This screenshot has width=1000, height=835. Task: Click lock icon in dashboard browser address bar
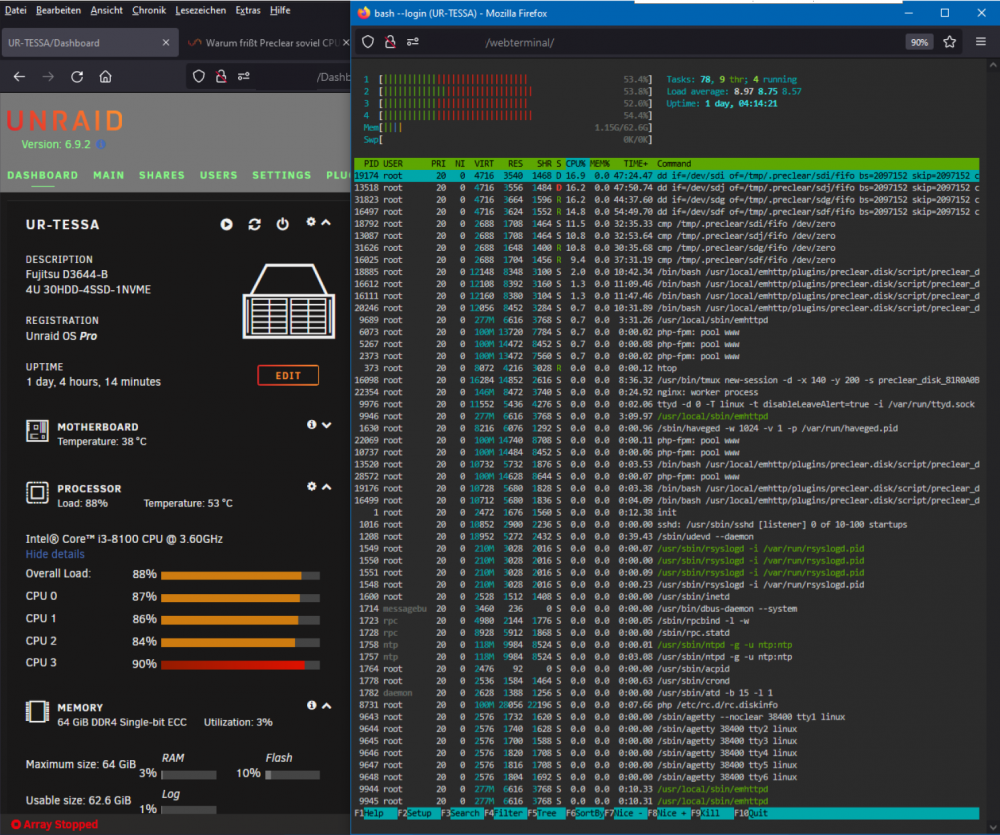[x=221, y=77]
